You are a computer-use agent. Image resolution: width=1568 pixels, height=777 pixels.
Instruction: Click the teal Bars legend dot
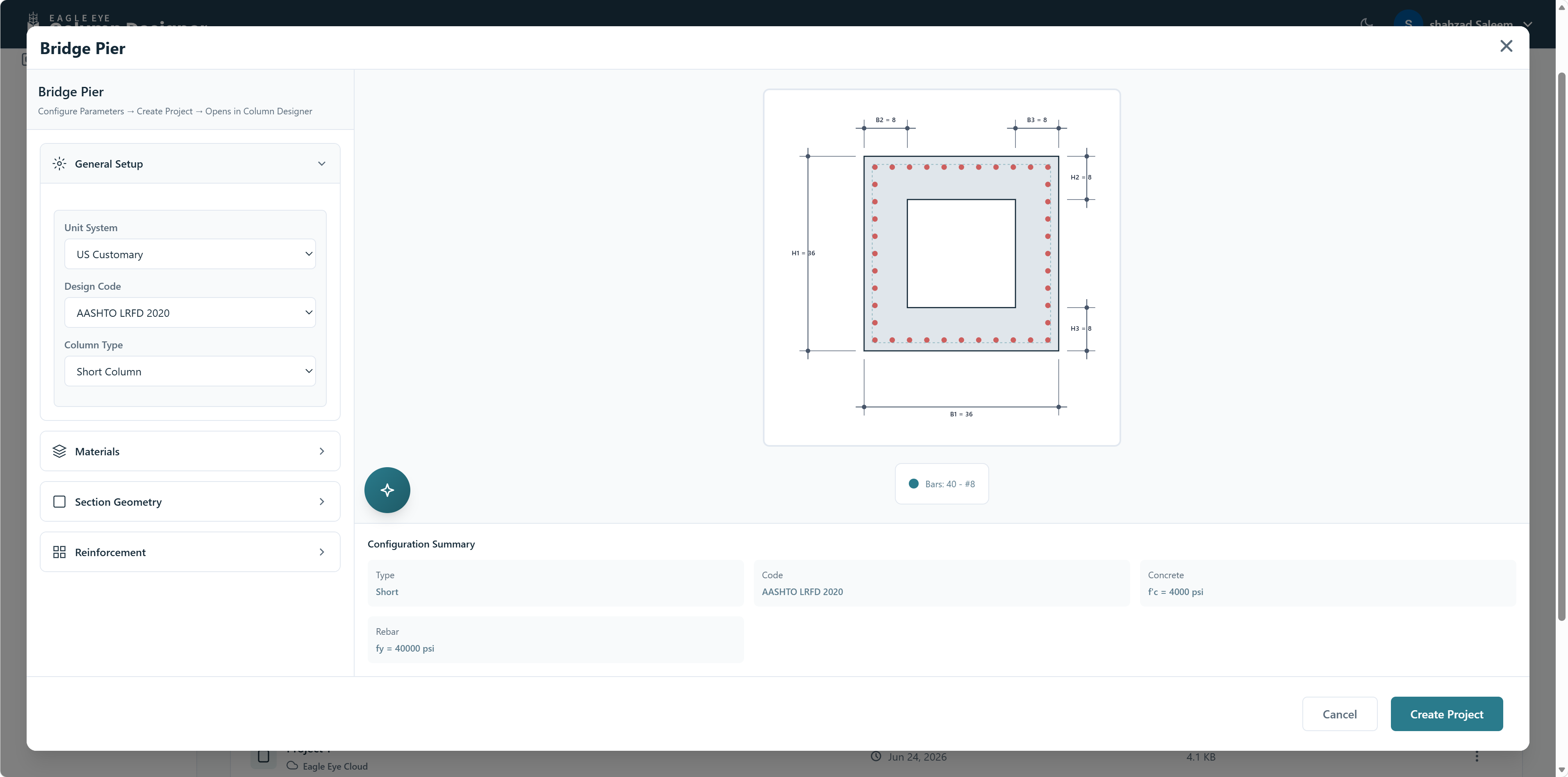914,484
